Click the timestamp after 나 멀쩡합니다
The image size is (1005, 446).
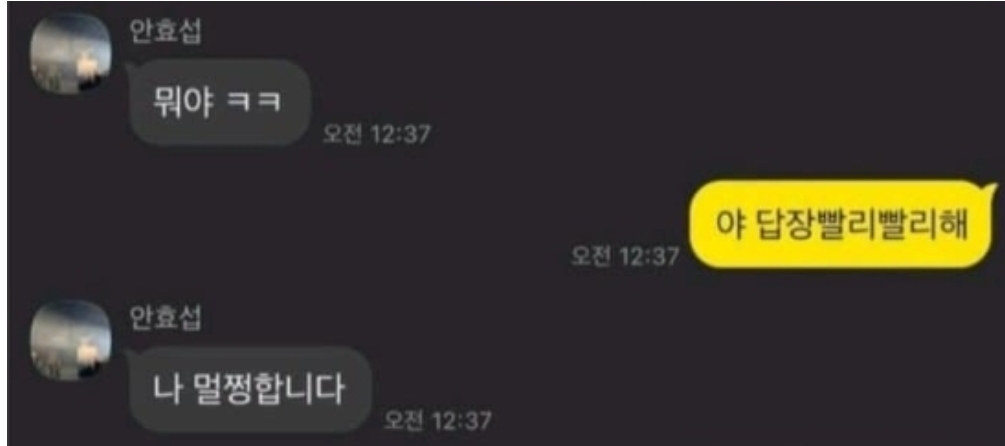[x=438, y=421]
